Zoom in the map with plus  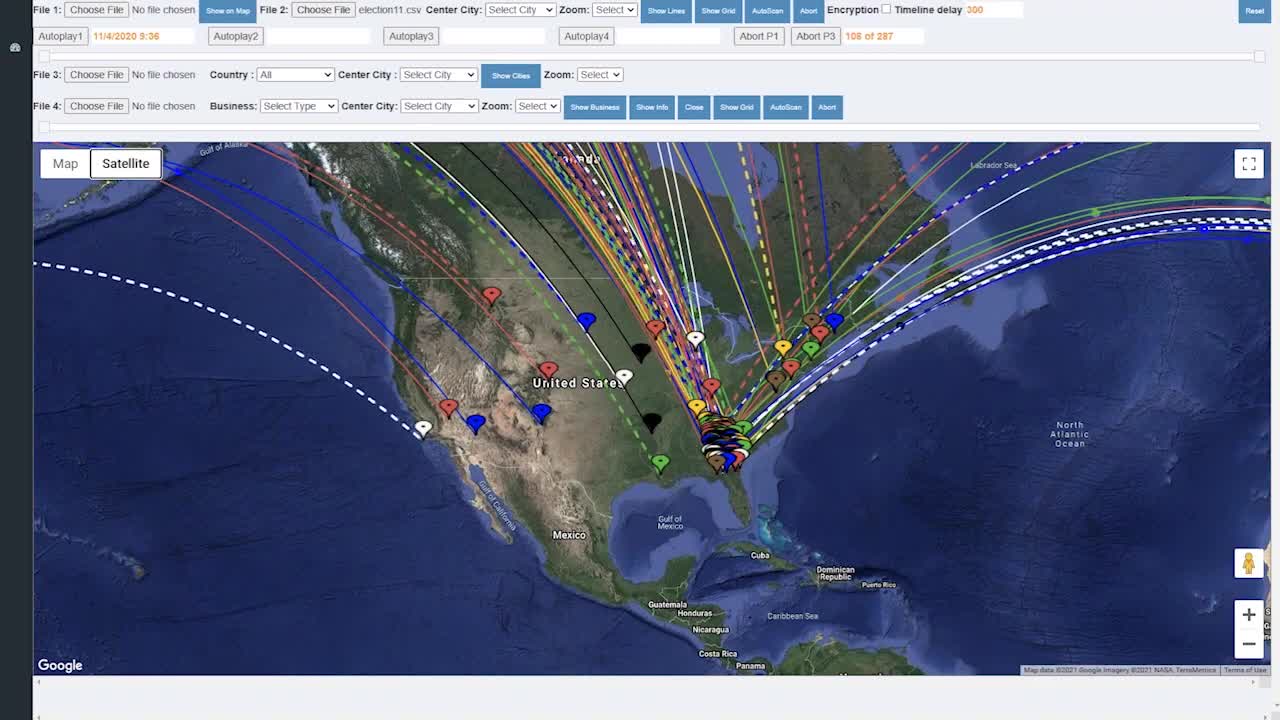pyautogui.click(x=1248, y=615)
